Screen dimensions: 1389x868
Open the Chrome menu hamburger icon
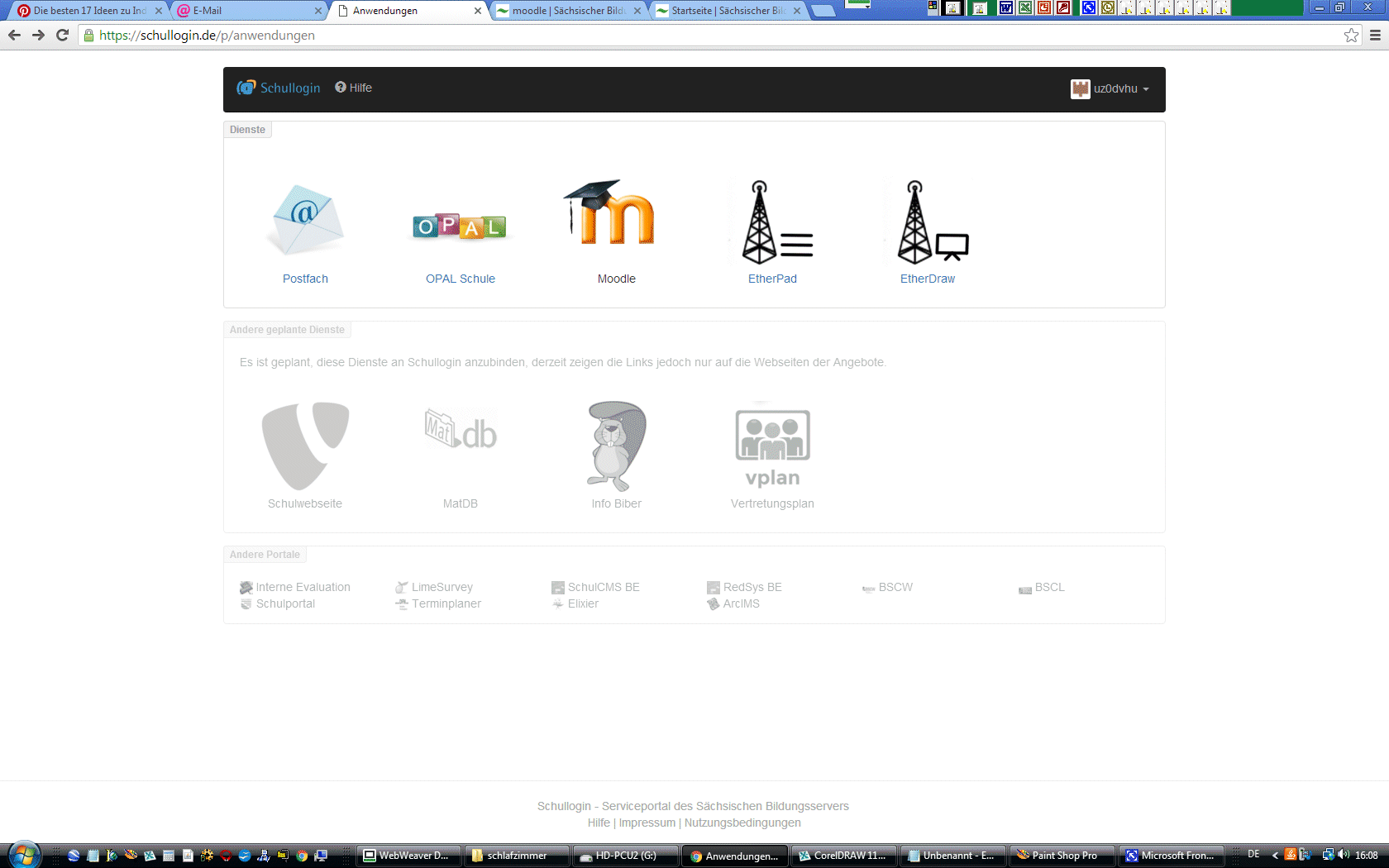pyautogui.click(x=1375, y=35)
